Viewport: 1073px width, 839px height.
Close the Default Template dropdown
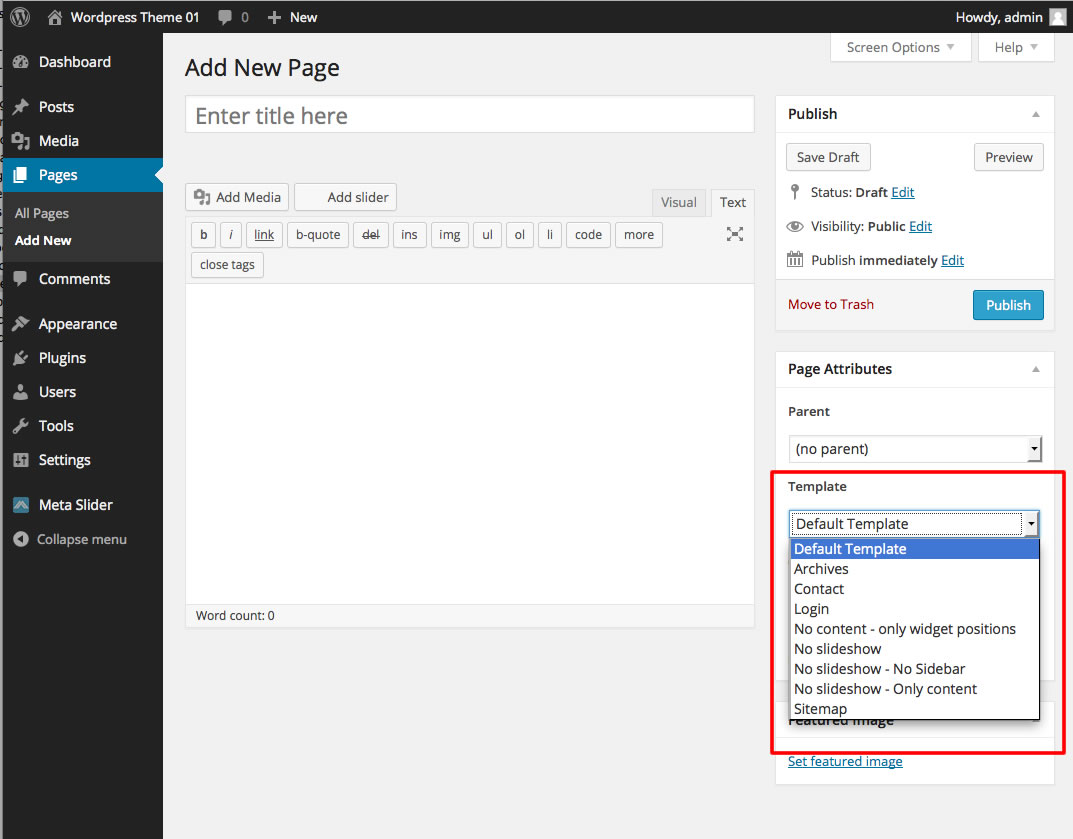914,524
